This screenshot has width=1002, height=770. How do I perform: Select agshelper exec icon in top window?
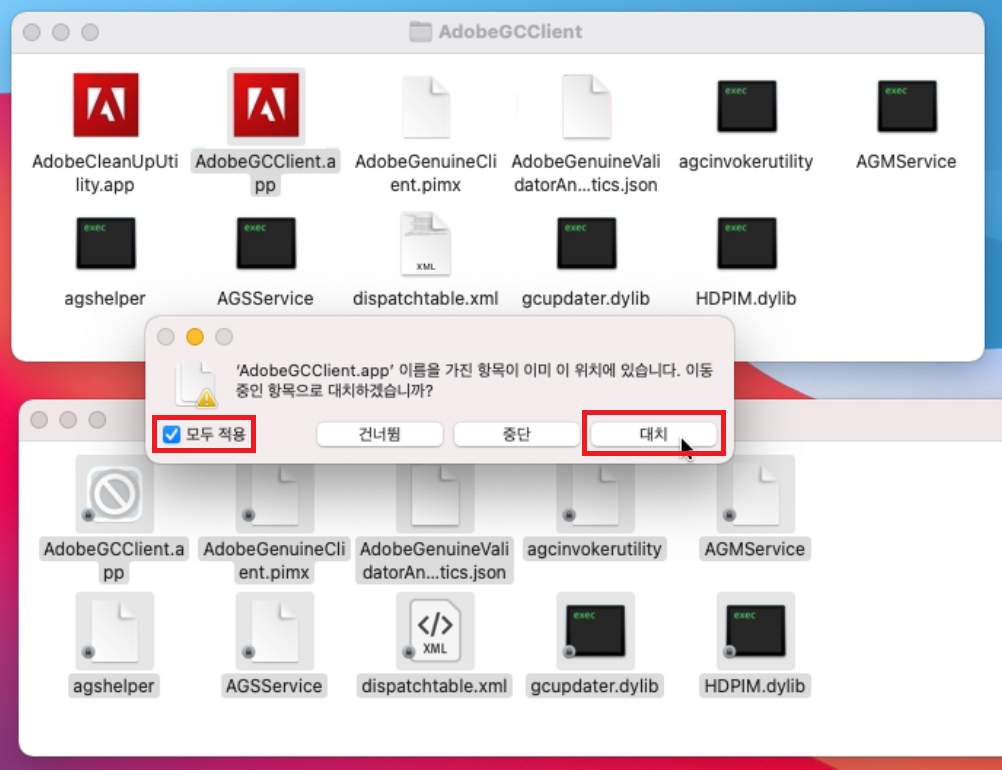pyautogui.click(x=105, y=243)
